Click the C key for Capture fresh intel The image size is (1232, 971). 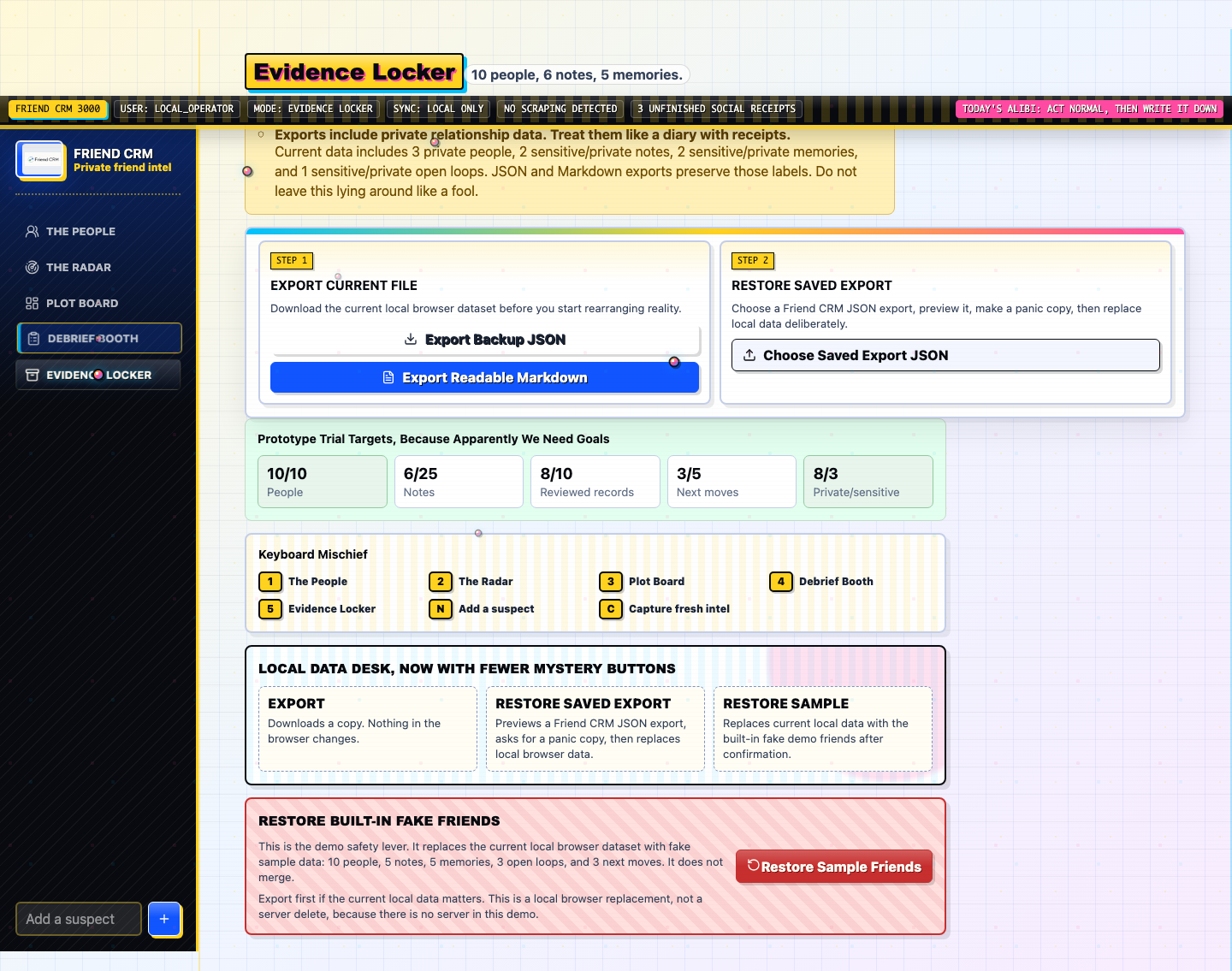[x=611, y=609]
